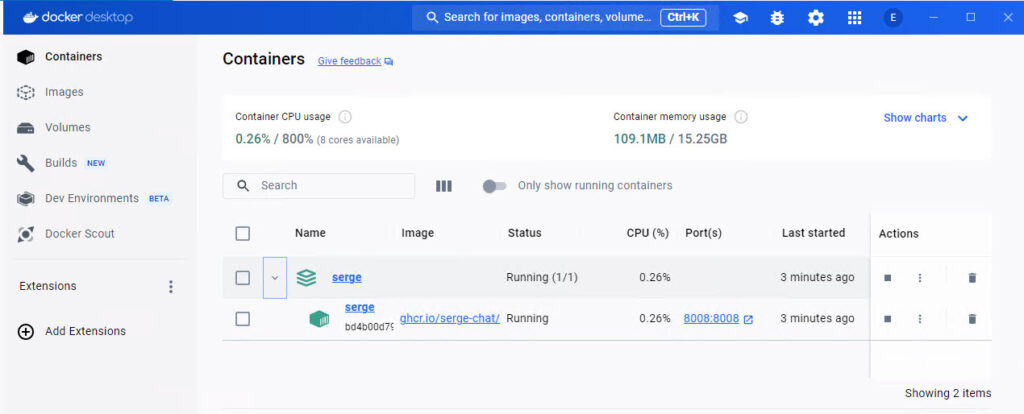Click container ID bd4b00d79 text
This screenshot has height=414, width=1024.
coord(369,327)
